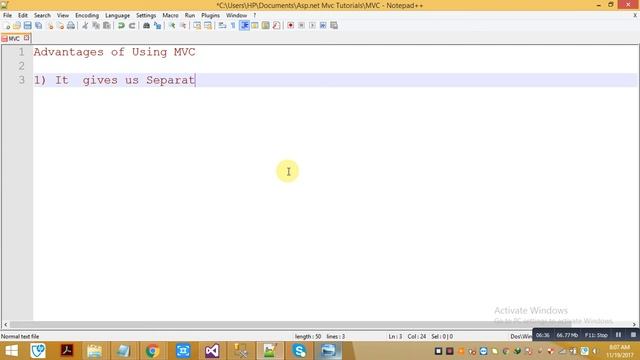
Task: Open the Search menu
Action: 42,15
